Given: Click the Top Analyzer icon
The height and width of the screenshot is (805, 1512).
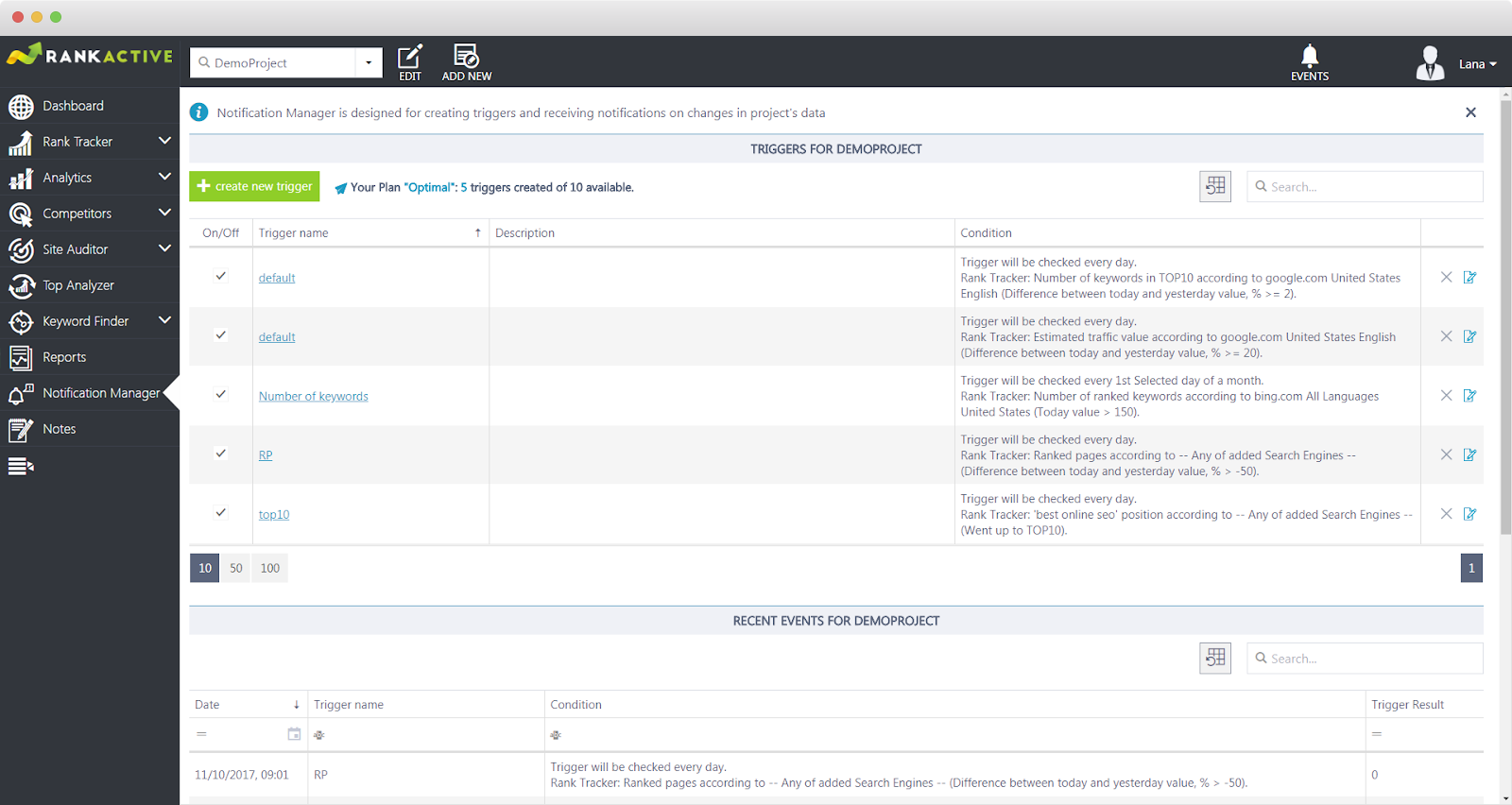Looking at the screenshot, I should point(21,286).
